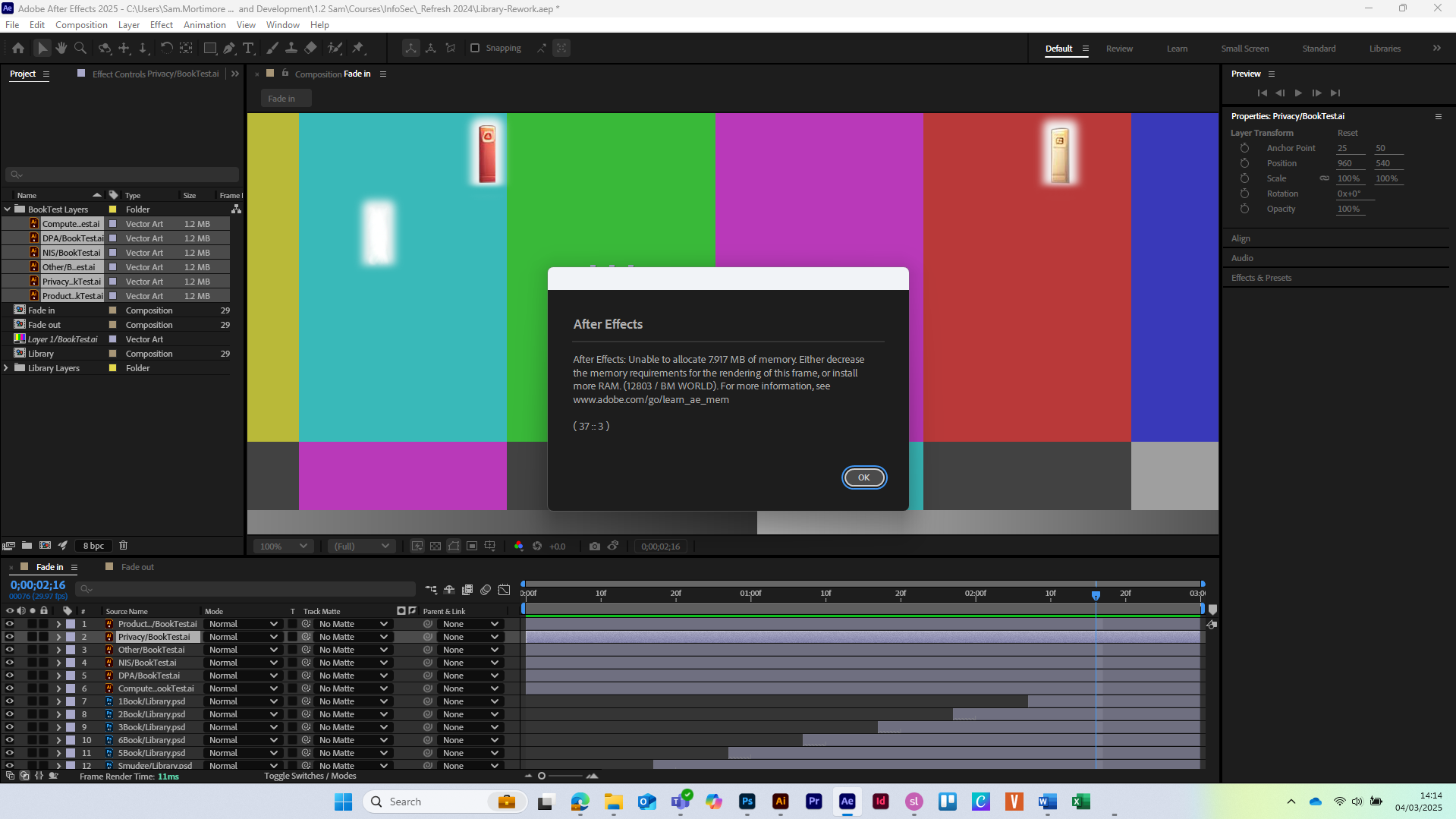This screenshot has width=1456, height=819.
Task: Open the Magnification ratio dropdown
Action: (x=283, y=546)
